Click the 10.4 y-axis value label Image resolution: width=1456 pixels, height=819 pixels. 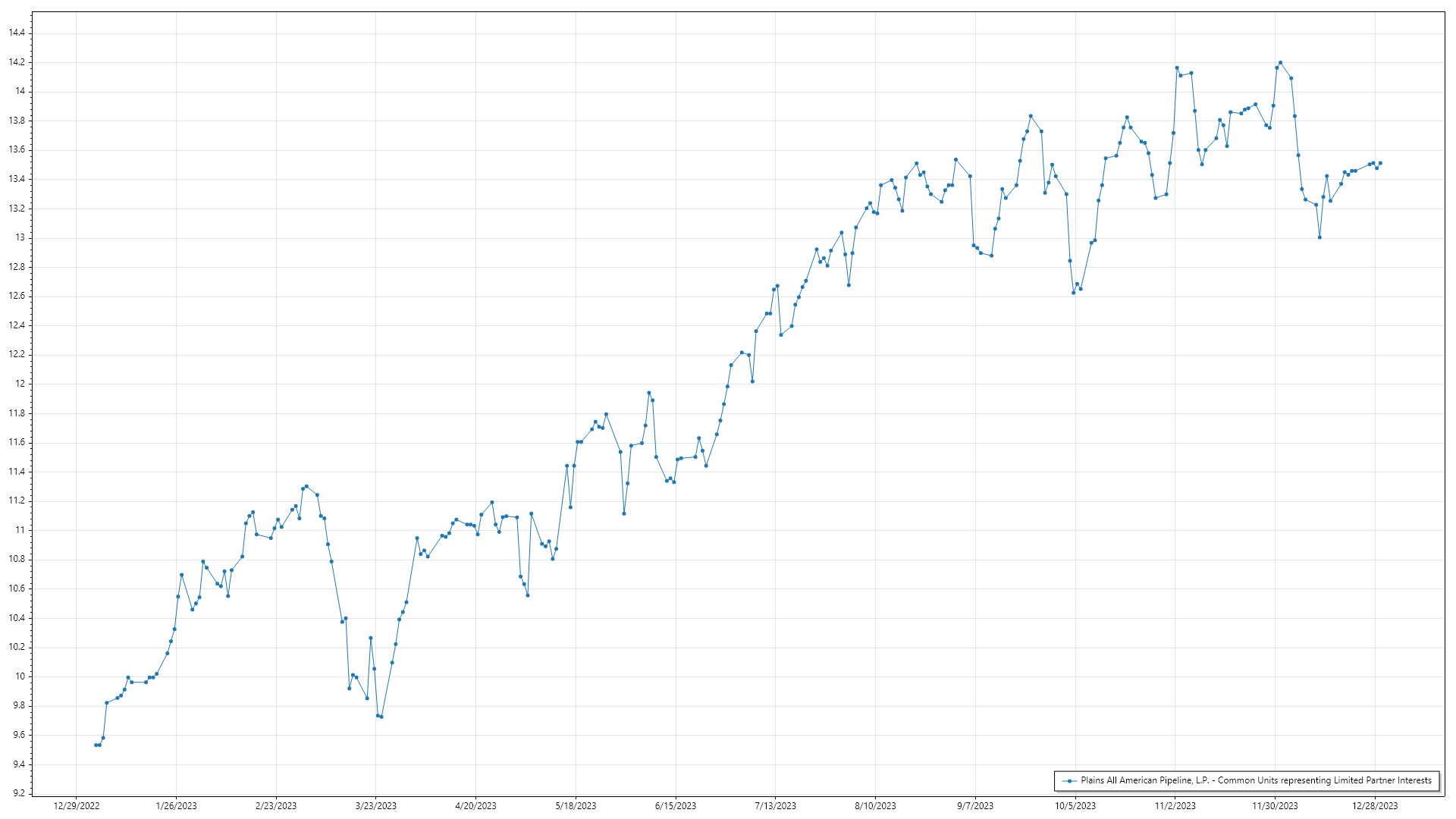[17, 618]
